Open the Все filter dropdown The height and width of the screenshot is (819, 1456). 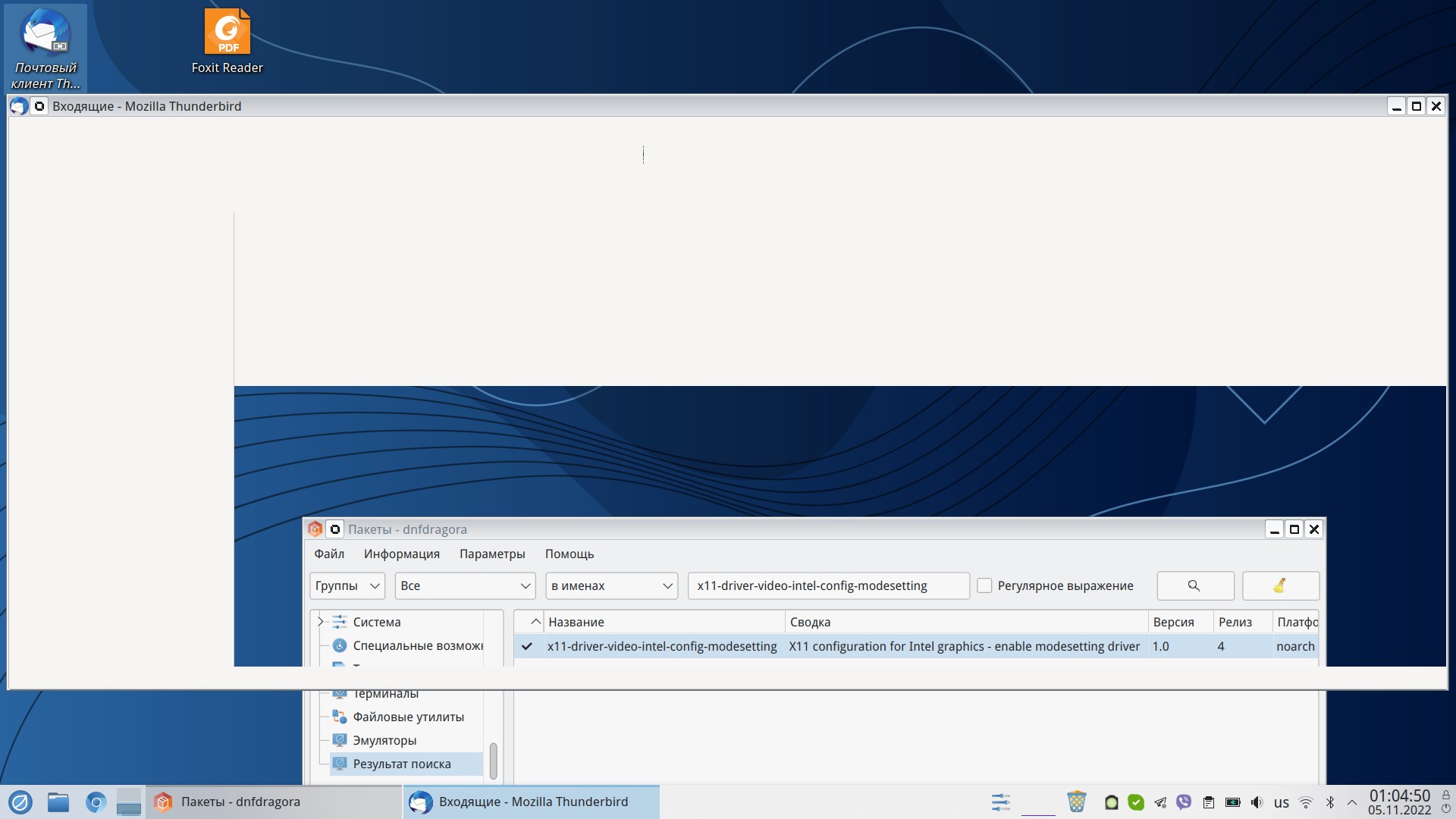coord(464,585)
